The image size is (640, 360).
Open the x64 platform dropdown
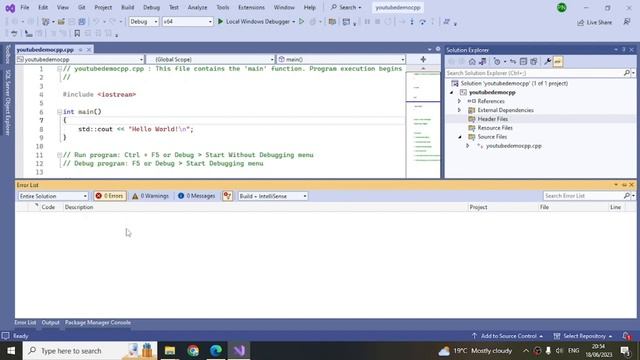(187, 22)
